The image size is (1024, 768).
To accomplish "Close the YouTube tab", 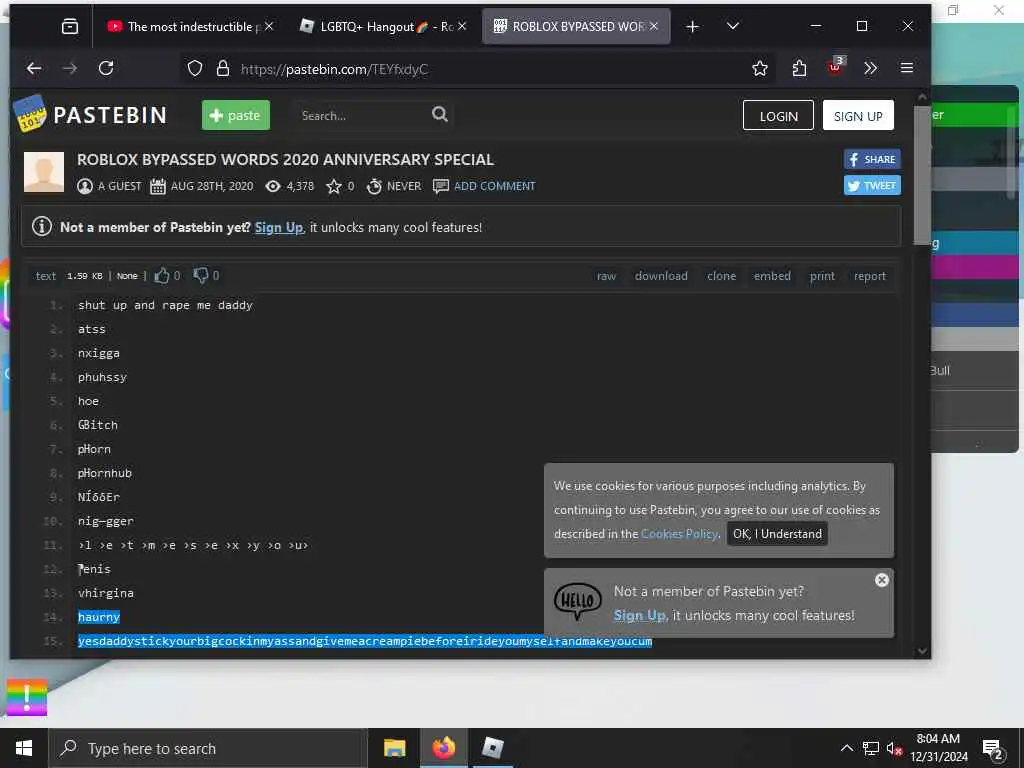I will coord(269,26).
